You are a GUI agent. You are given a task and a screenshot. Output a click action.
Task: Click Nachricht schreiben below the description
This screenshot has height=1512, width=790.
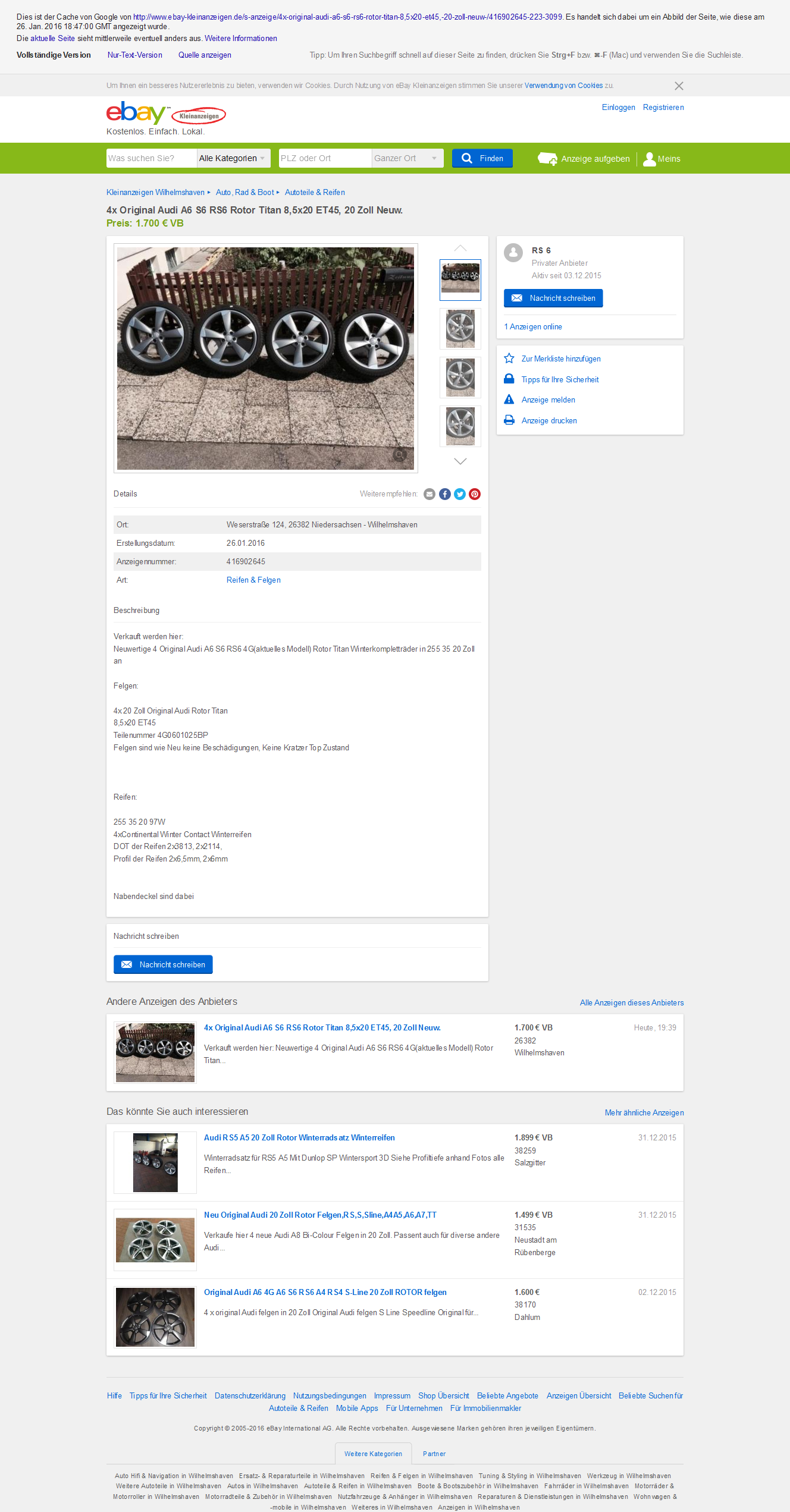[163, 964]
